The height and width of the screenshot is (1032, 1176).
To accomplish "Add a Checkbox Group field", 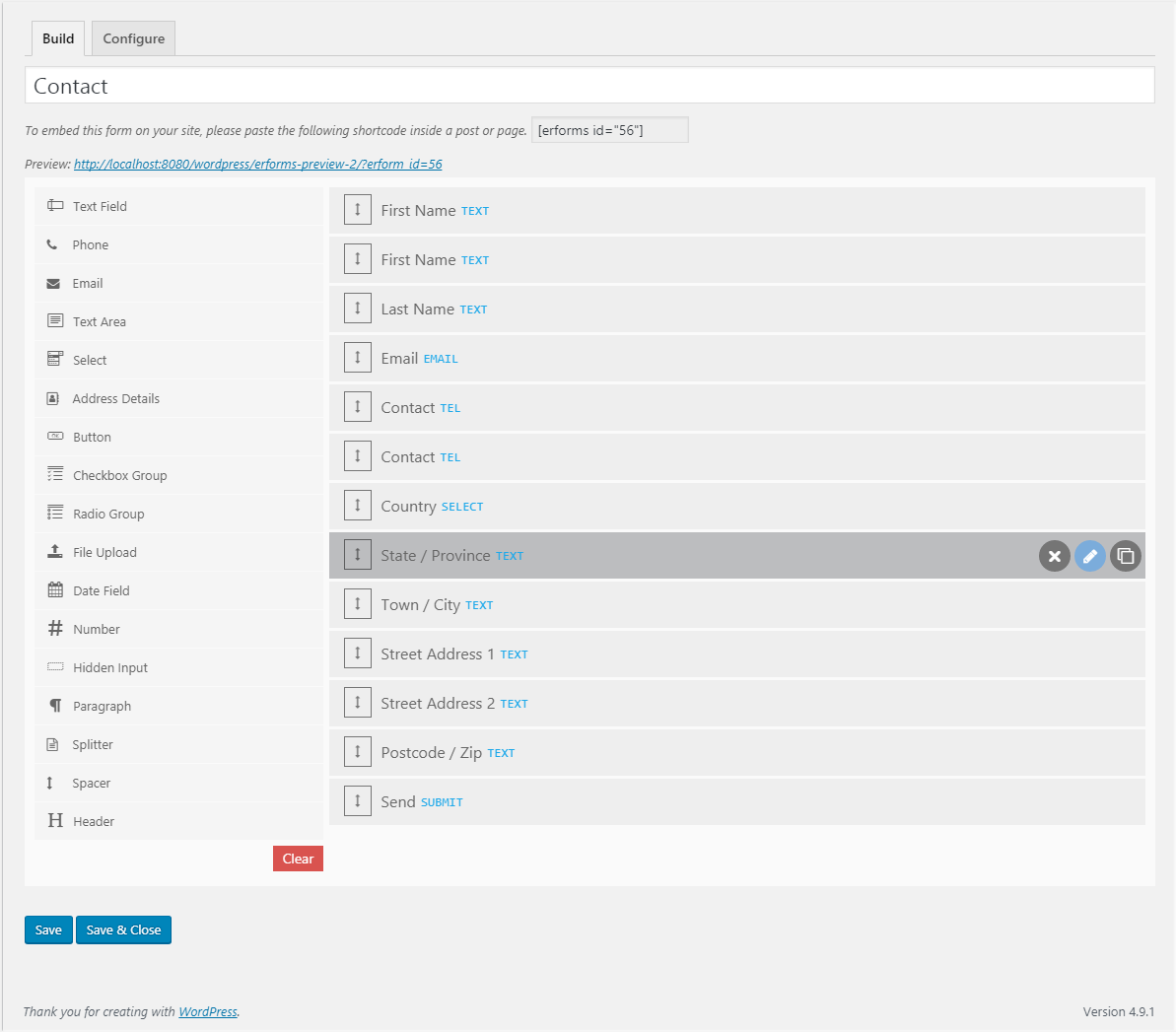I will [x=179, y=475].
